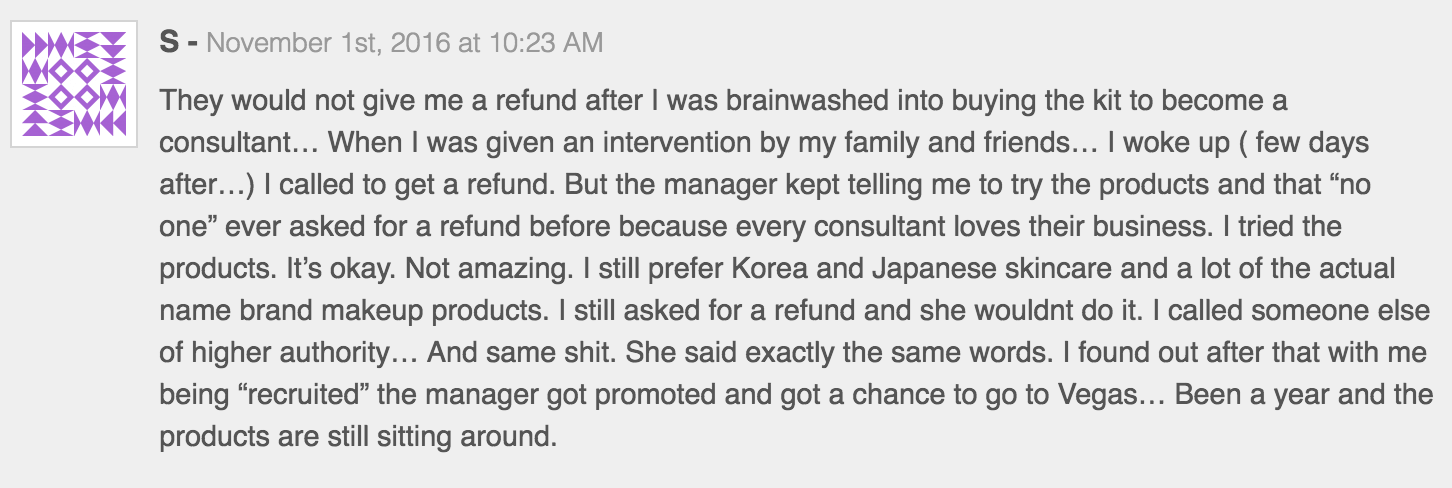
Task: Click the purple geometric commenter avatar
Action: click(x=74, y=83)
